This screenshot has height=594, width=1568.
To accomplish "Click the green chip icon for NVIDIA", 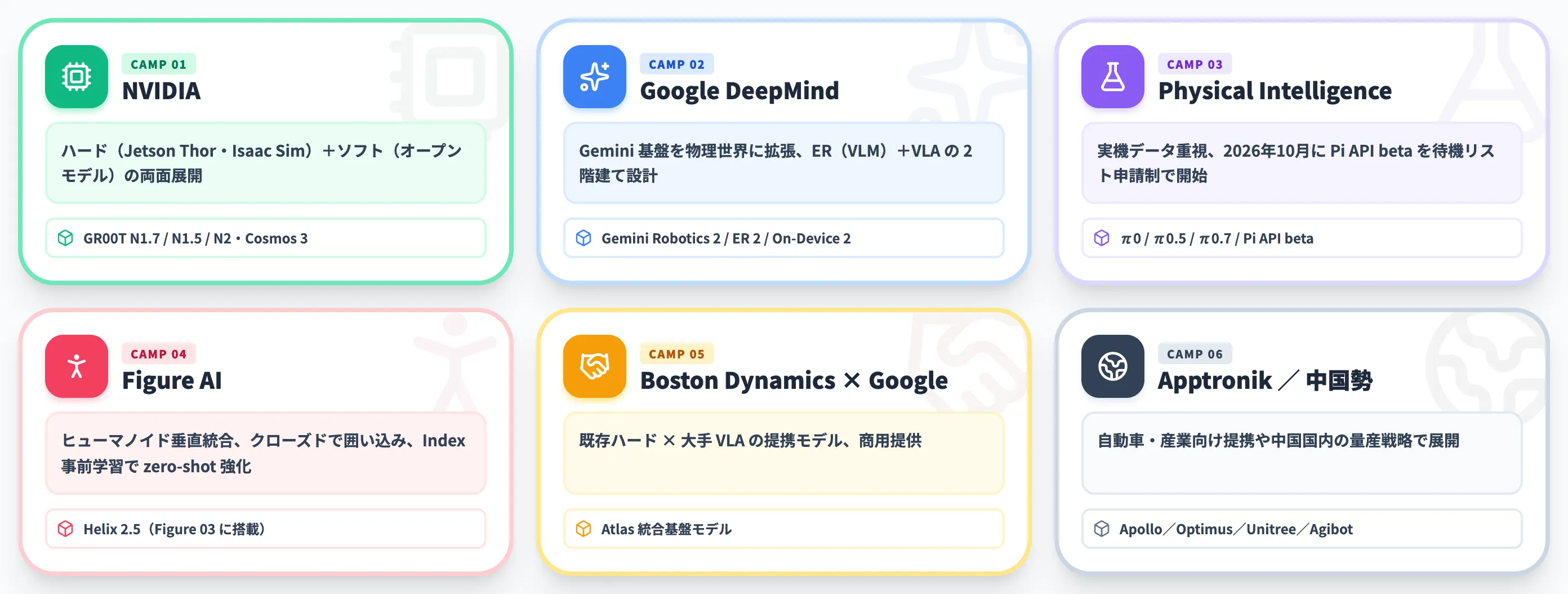I will coord(77,77).
